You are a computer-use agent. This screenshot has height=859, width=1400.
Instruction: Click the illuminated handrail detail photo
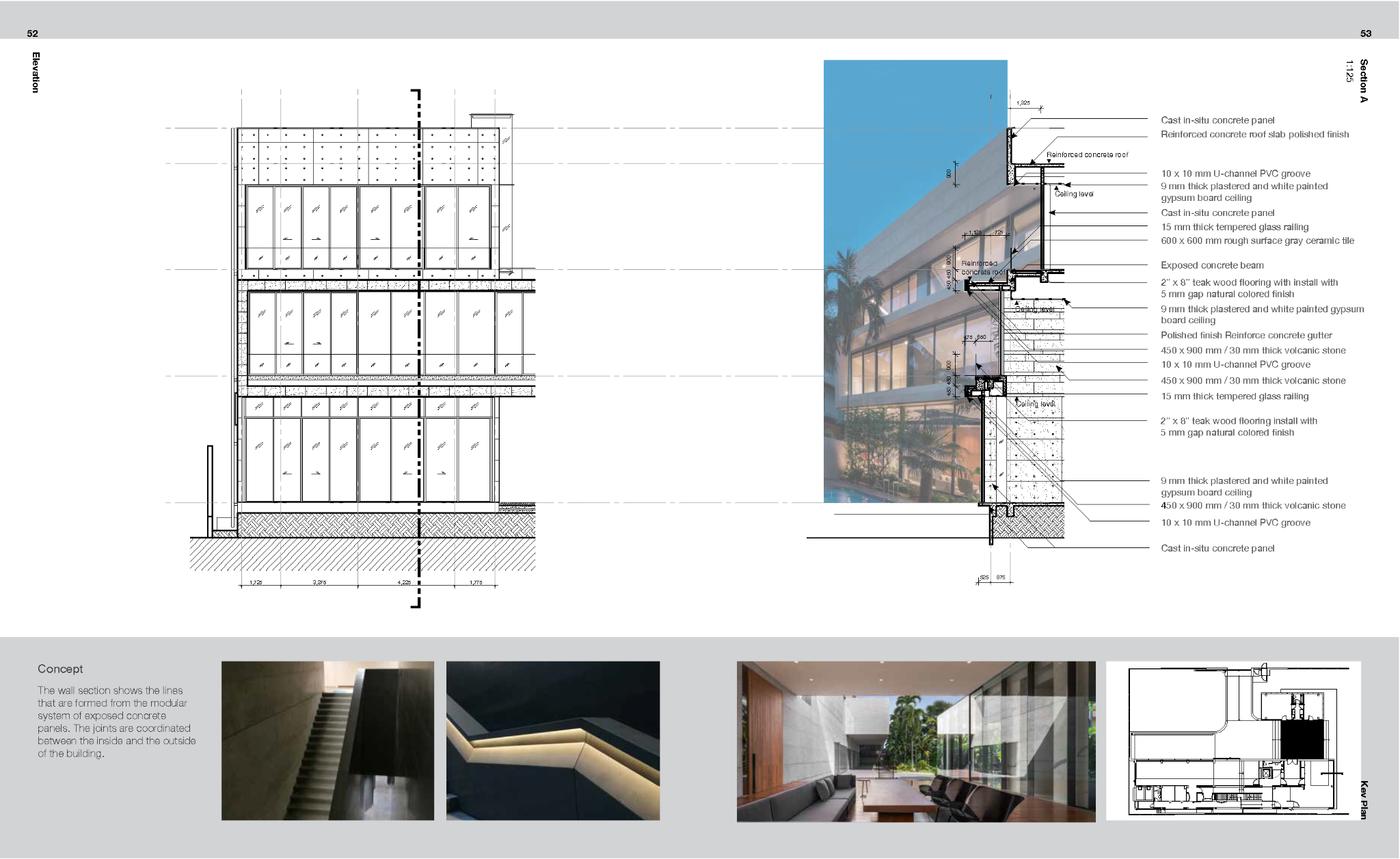click(x=552, y=740)
